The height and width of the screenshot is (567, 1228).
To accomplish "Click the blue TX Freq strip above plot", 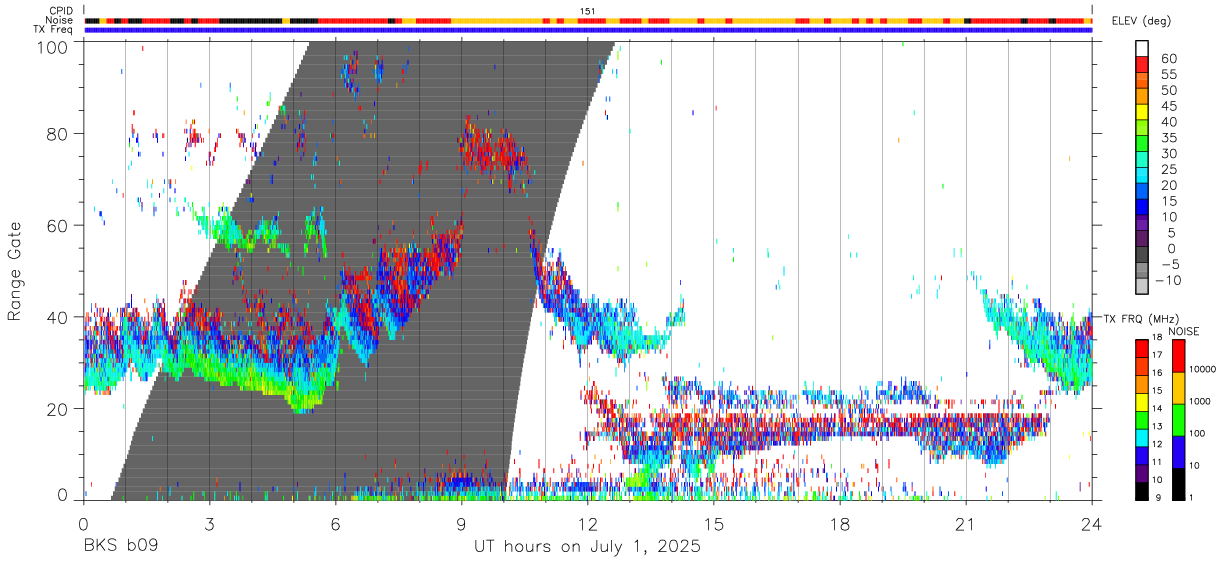I will point(588,30).
